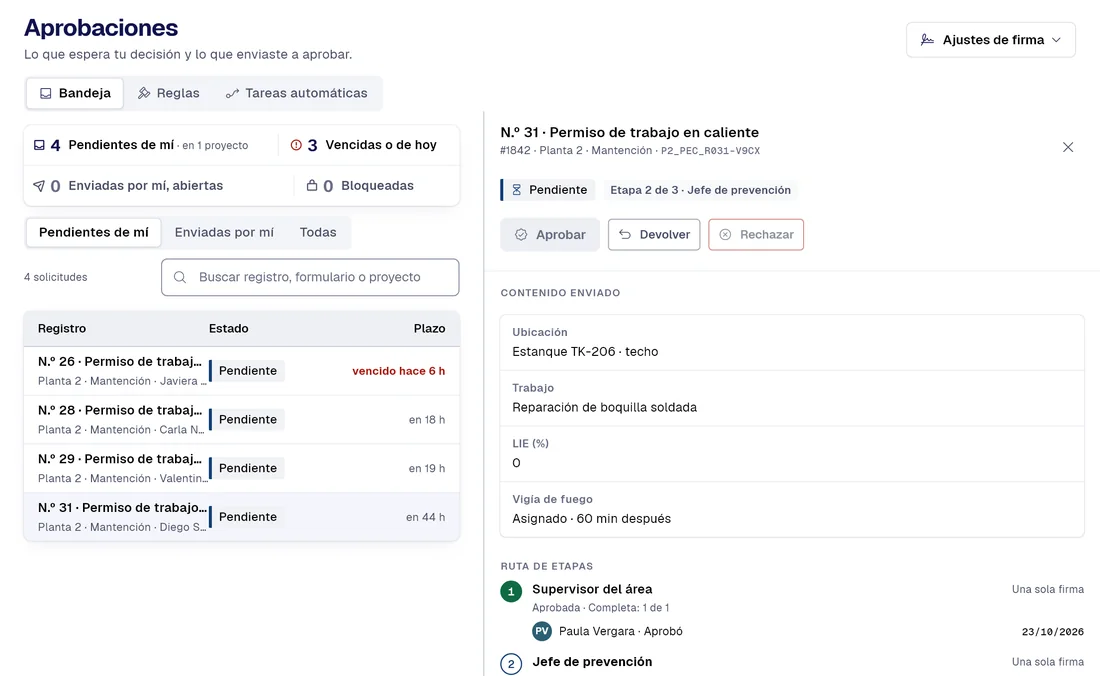Click the return arrow icon in Devolver
This screenshot has height=676, width=1100.
click(x=625, y=235)
